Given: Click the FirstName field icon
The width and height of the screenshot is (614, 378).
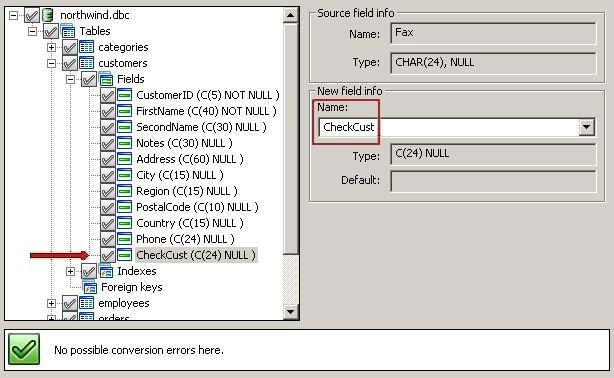Looking at the screenshot, I should click(125, 111).
